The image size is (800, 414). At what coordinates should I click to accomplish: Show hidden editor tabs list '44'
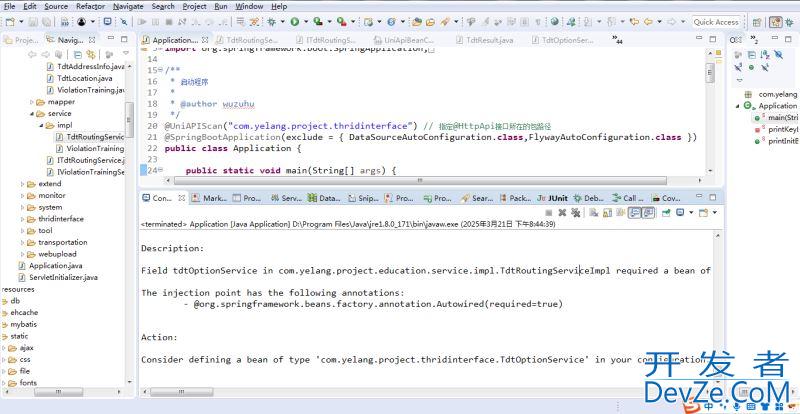617,39
